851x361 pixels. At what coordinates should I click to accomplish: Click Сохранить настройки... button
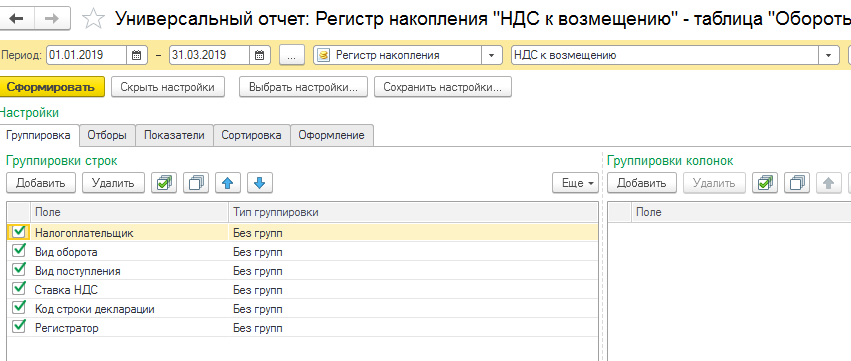(442, 87)
